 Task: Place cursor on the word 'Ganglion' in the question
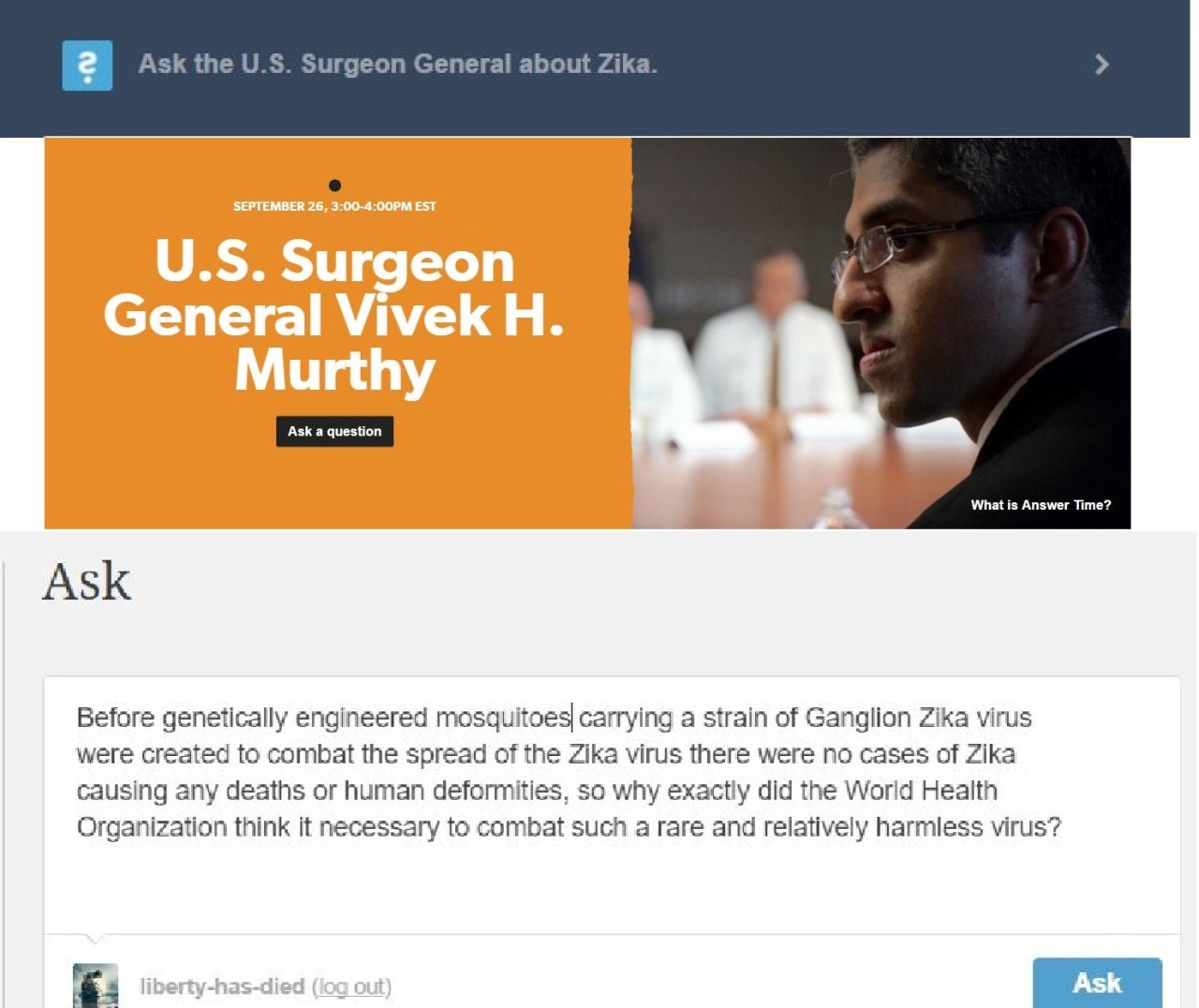(858, 718)
